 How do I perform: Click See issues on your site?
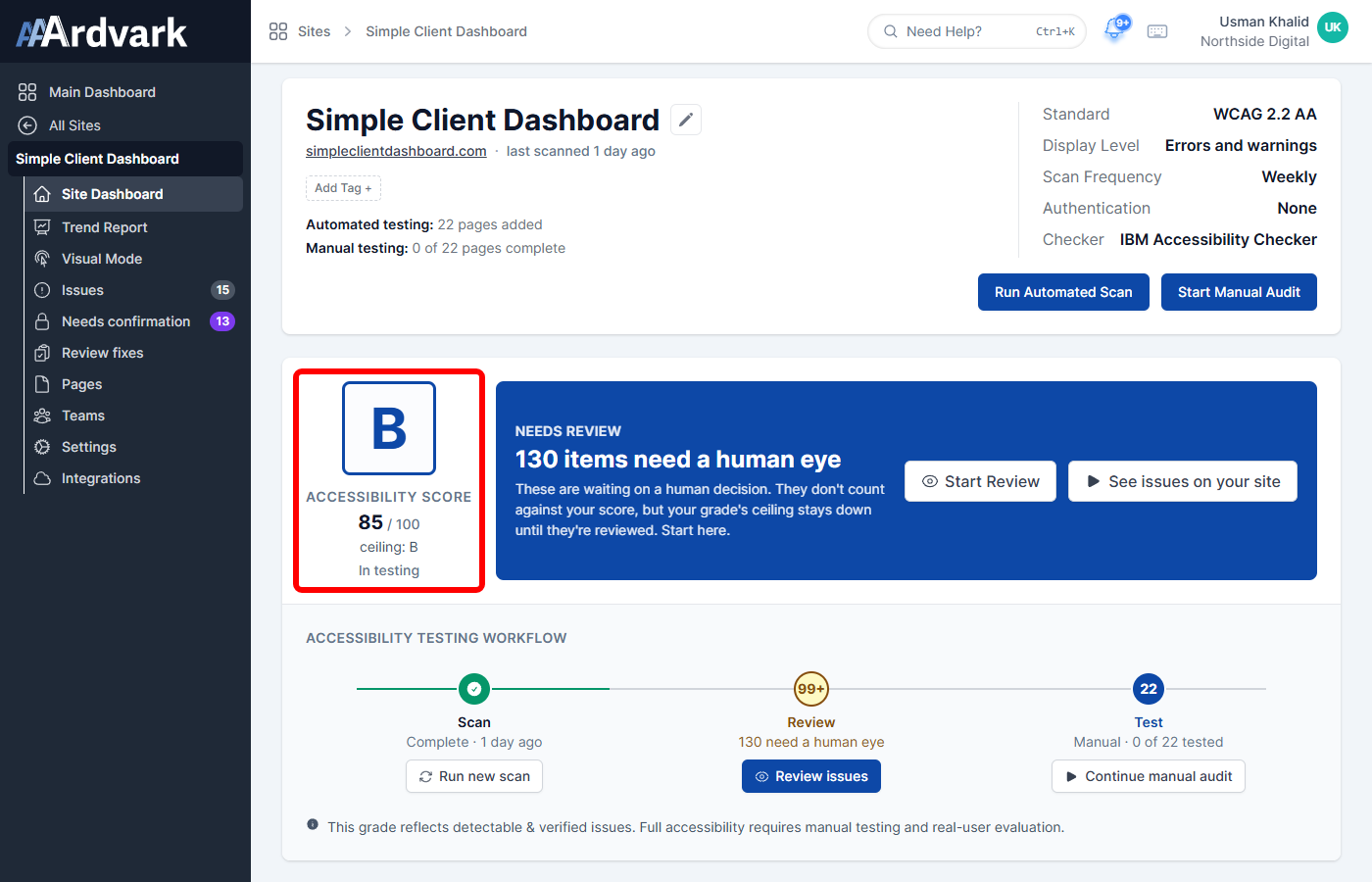(x=1183, y=481)
